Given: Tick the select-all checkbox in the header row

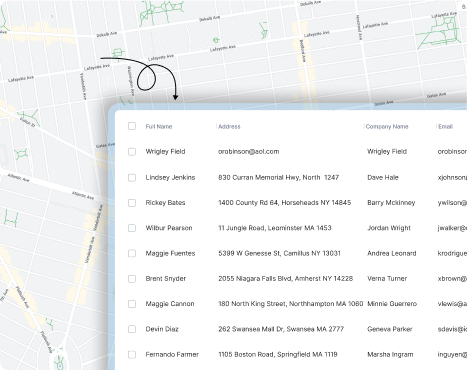Looking at the screenshot, I should [x=132, y=126].
